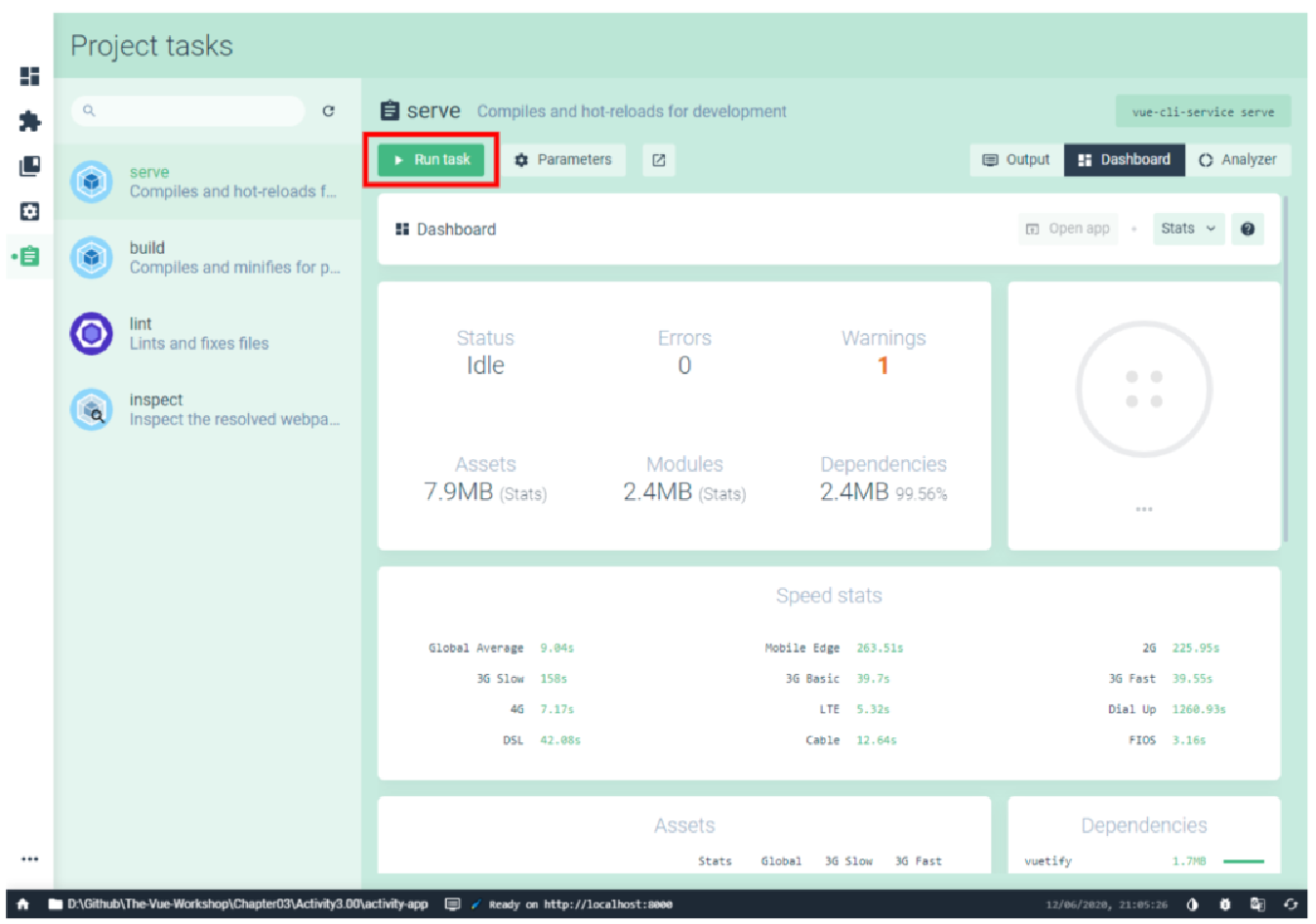1316x924 pixels.
Task: Click the reset plugin API icon in status bar
Action: pos(1291,904)
